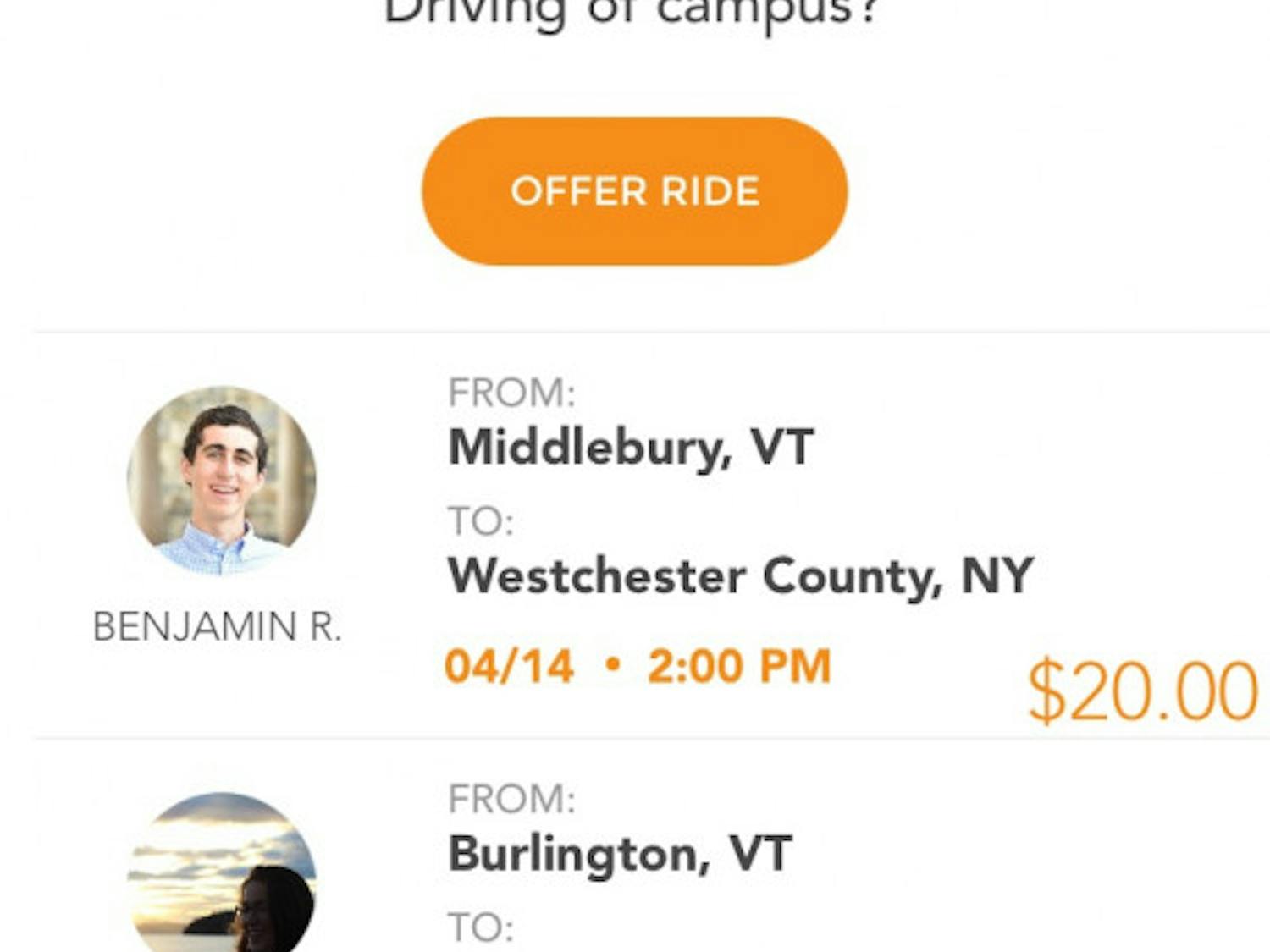The height and width of the screenshot is (952, 1270).
Task: Open the sunset profile photo
Action: 222,876
